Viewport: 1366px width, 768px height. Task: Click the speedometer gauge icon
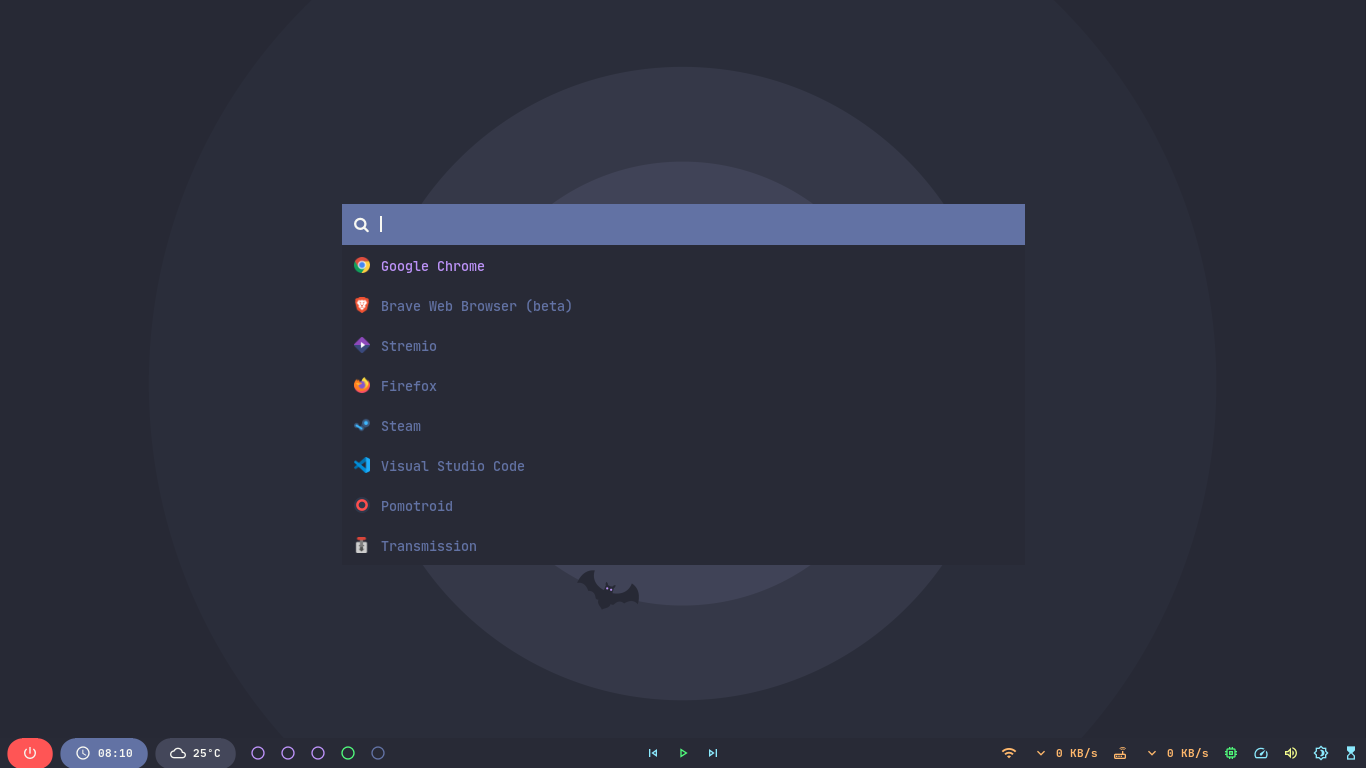pyautogui.click(x=1261, y=753)
